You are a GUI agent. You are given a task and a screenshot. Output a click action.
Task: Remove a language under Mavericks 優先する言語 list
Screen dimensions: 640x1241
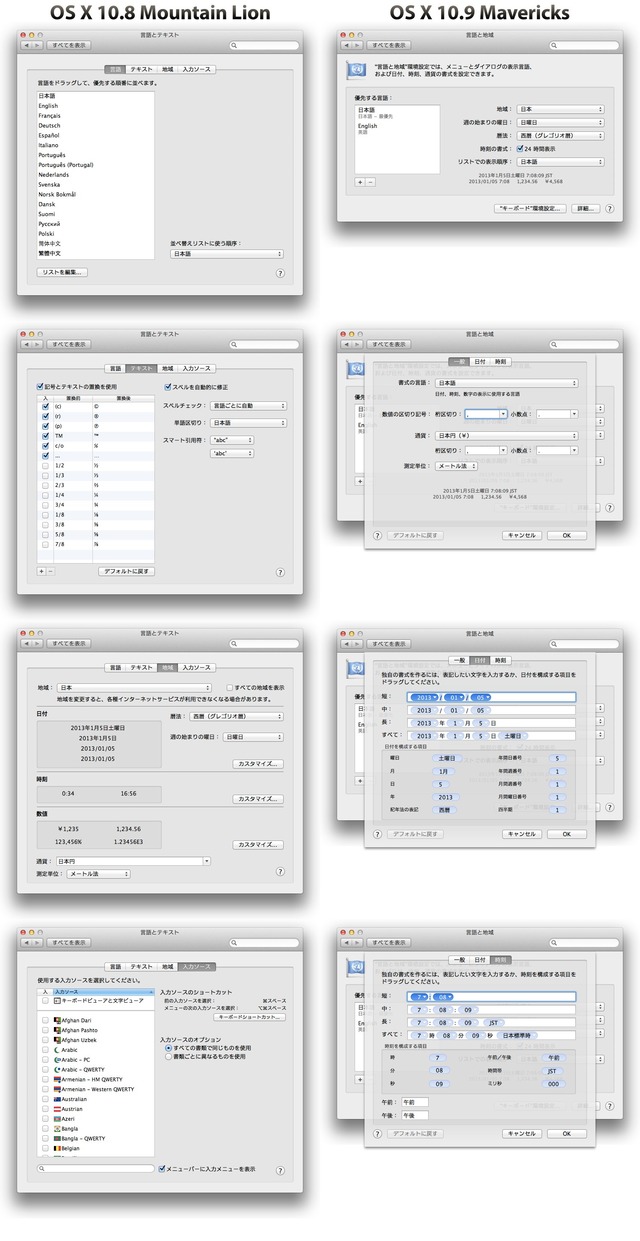(x=370, y=182)
